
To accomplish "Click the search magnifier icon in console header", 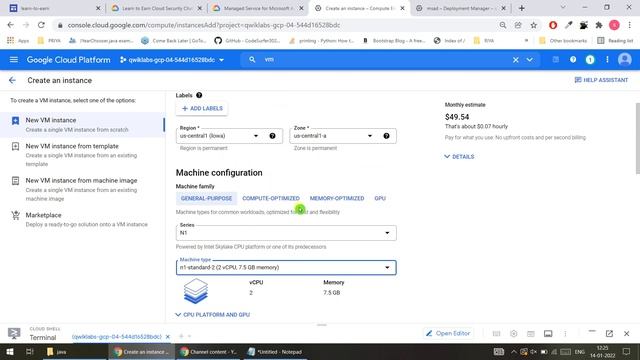I will coord(252,60).
